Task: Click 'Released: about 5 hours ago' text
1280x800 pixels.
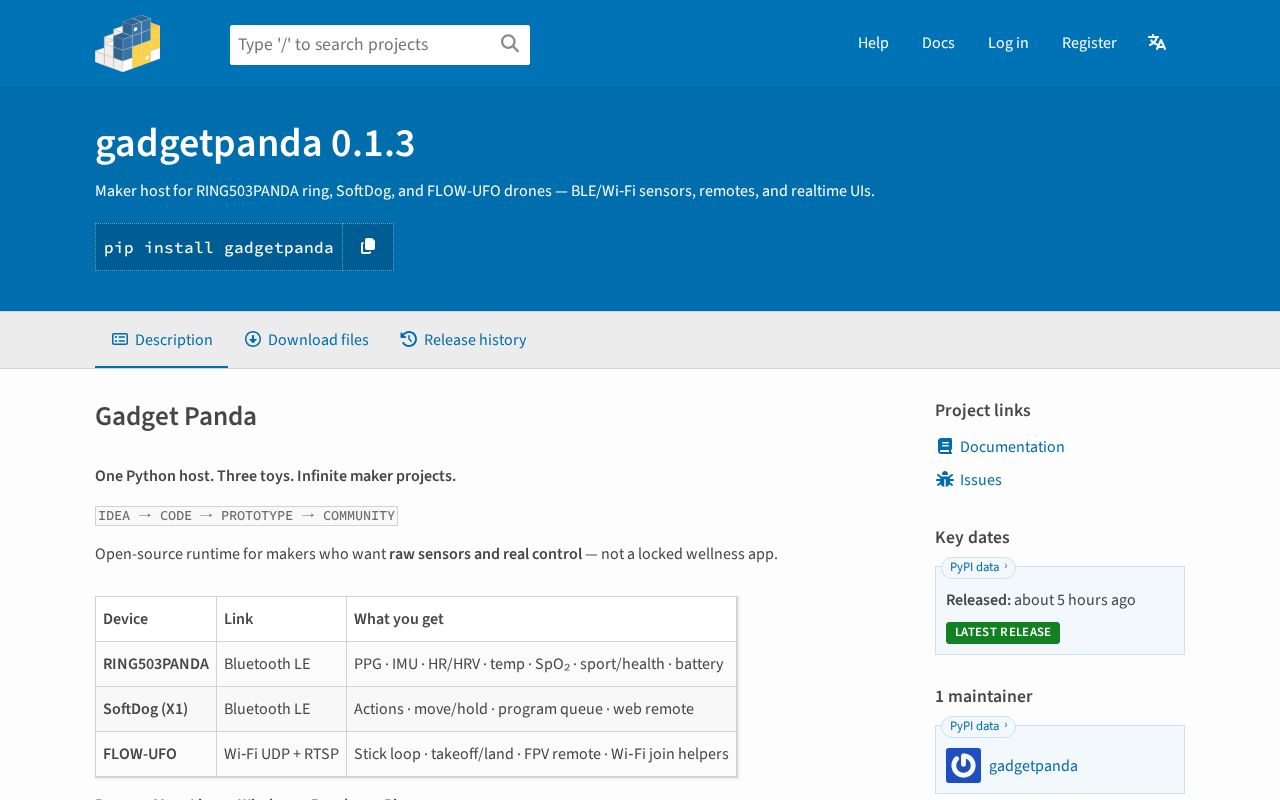Action: [x=1041, y=600]
